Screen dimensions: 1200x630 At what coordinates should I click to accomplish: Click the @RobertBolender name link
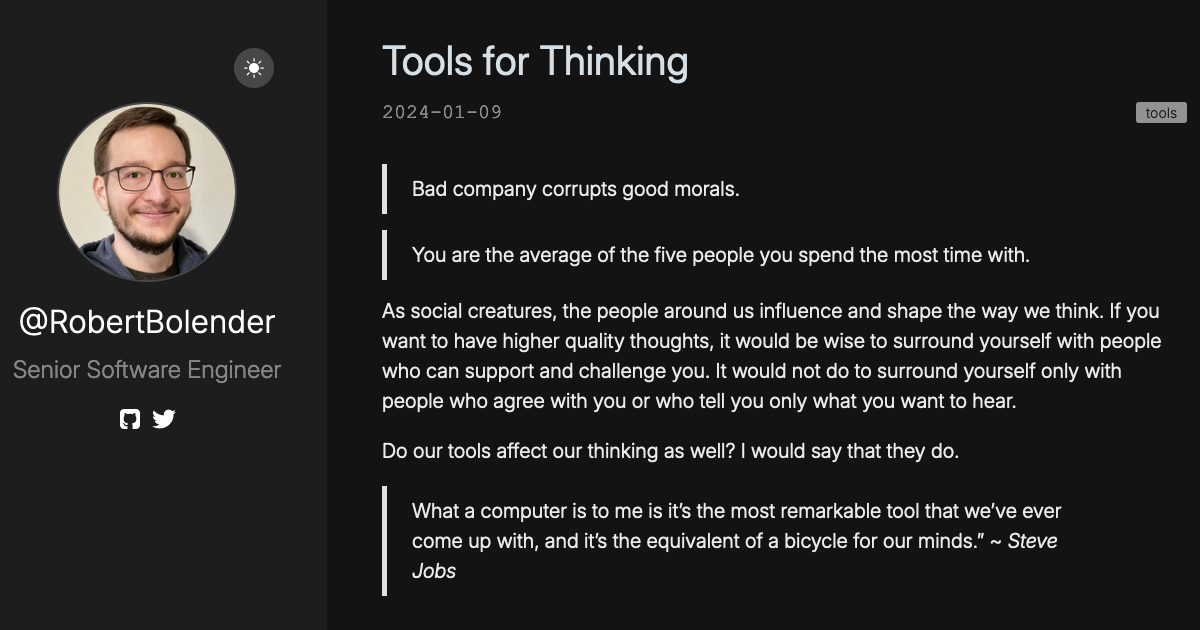click(x=147, y=322)
